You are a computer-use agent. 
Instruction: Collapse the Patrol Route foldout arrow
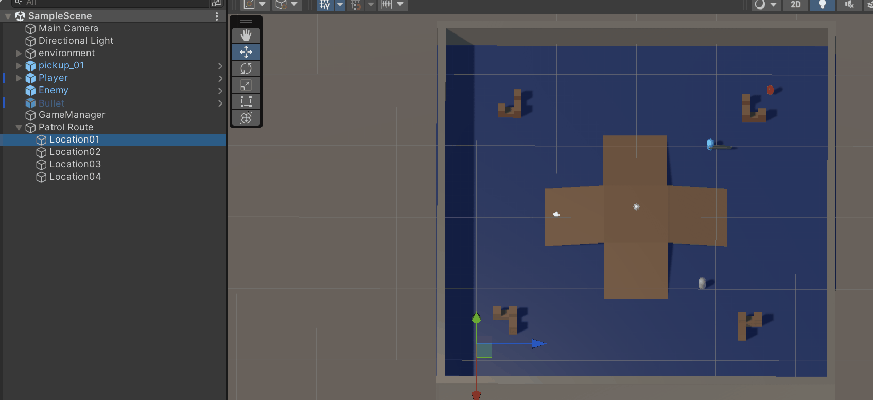click(x=19, y=128)
